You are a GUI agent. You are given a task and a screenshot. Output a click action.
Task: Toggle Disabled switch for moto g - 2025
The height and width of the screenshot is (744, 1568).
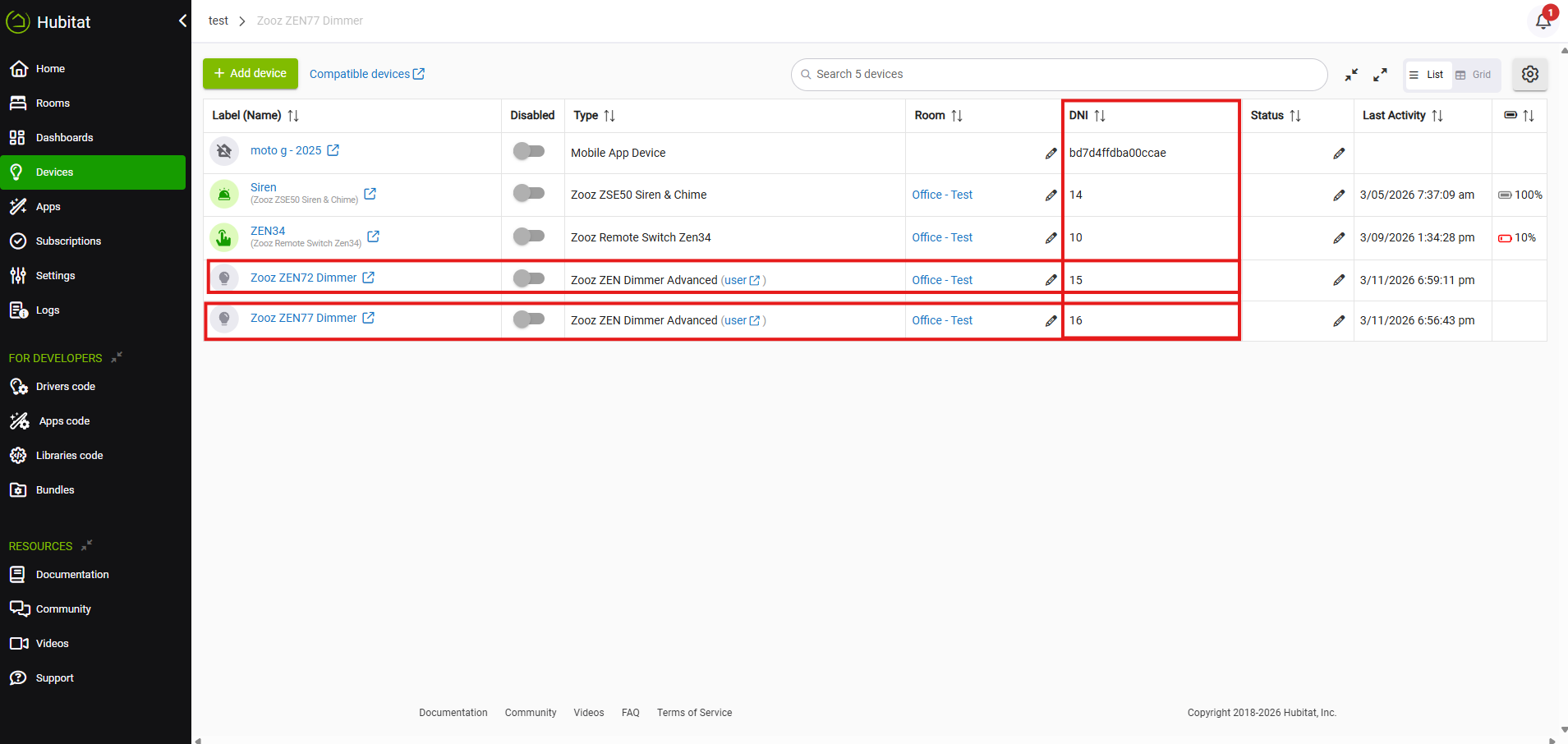pyautogui.click(x=528, y=151)
